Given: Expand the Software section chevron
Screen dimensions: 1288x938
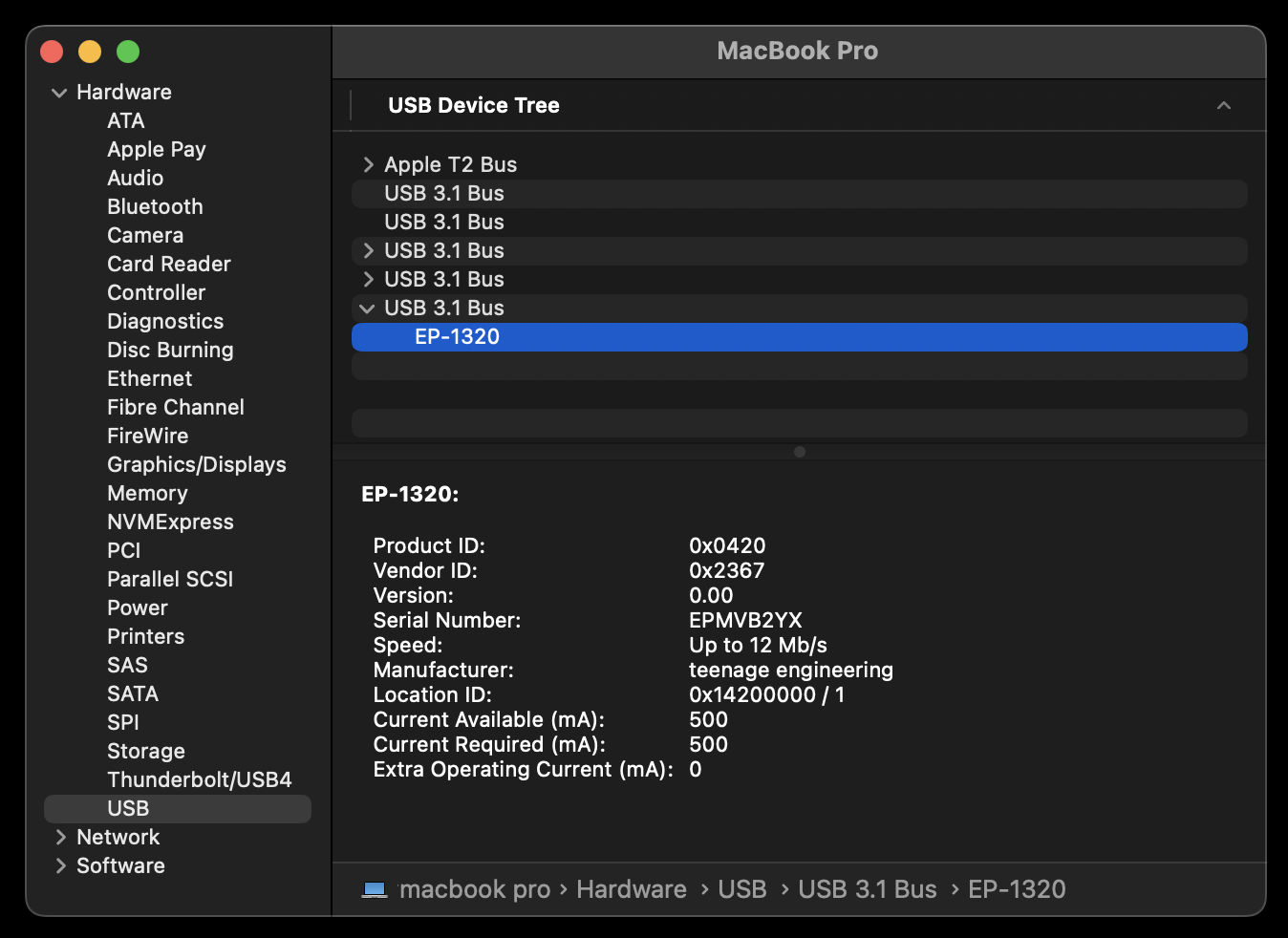Looking at the screenshot, I should (x=60, y=866).
